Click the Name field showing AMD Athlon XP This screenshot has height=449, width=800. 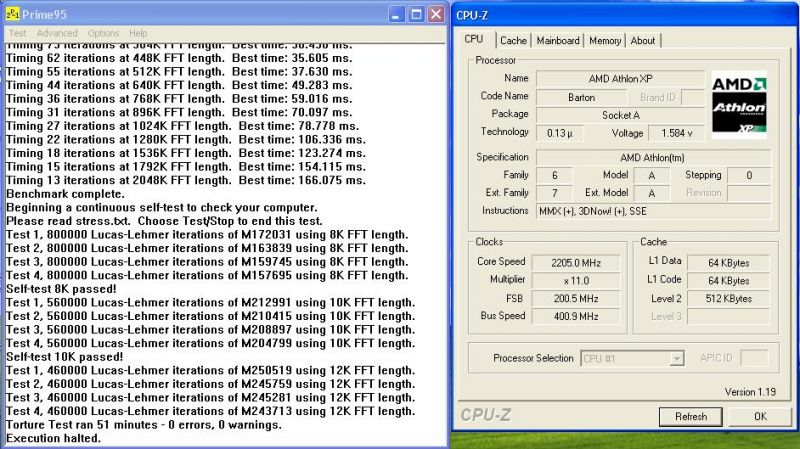(x=620, y=79)
